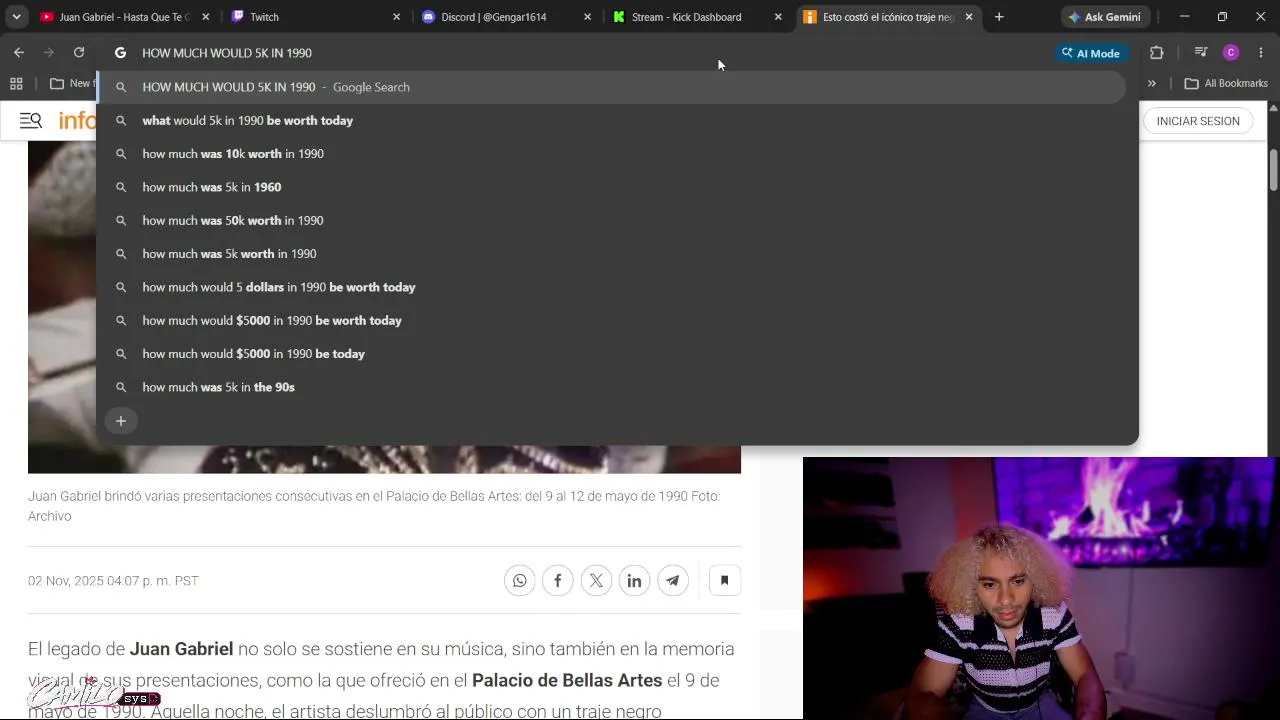Share the article on LinkedIn
Viewport: 1280px width, 720px height.
(x=634, y=580)
